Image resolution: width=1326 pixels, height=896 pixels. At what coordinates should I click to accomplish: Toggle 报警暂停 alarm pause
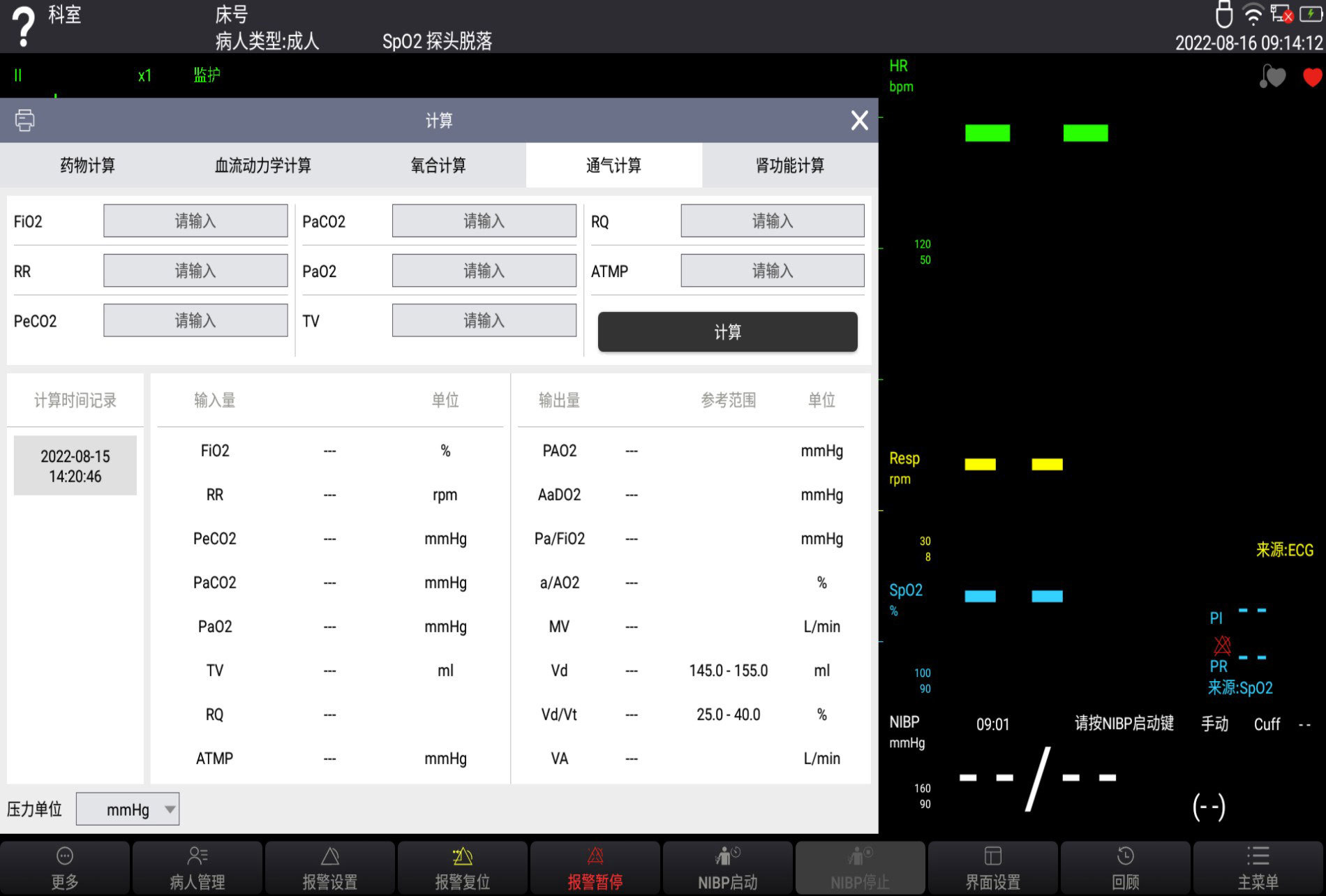(595, 867)
